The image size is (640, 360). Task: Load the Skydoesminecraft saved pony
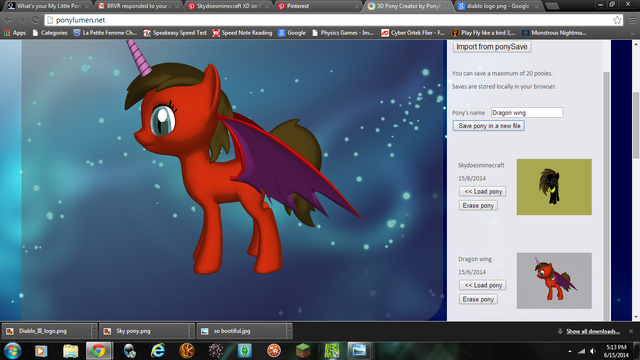tap(482, 191)
